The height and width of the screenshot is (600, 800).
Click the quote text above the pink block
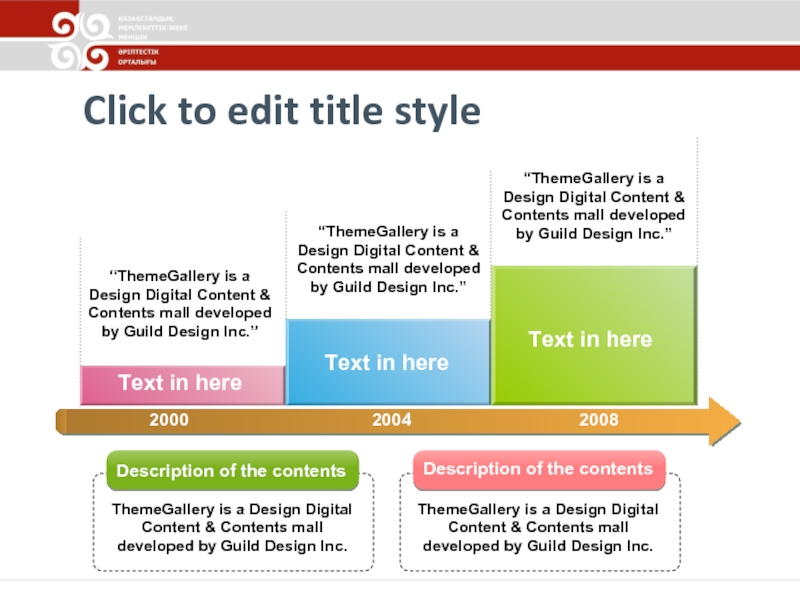click(180, 304)
